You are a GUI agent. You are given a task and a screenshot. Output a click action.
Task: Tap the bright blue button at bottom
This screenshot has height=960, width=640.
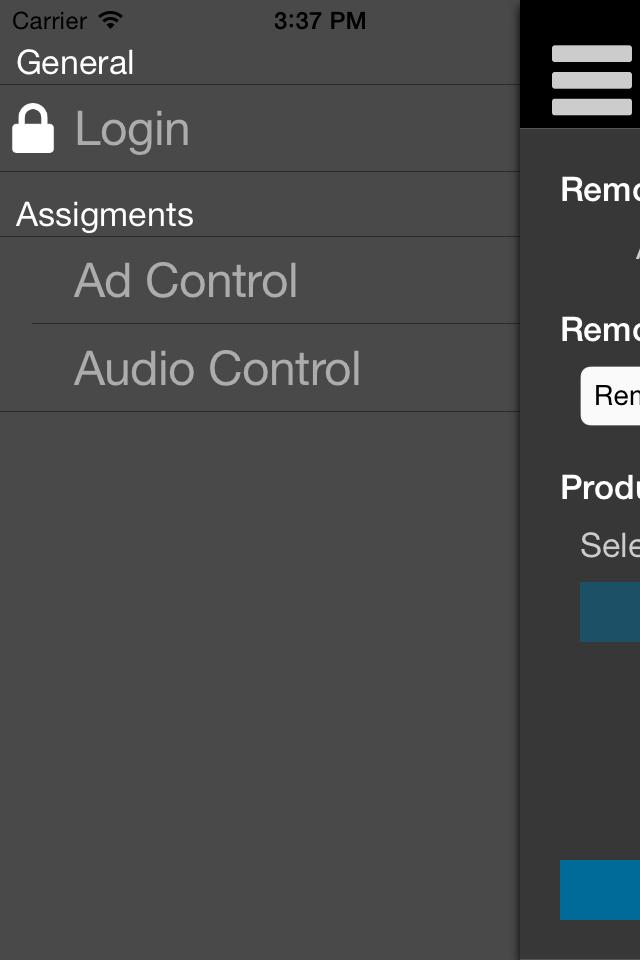pyautogui.click(x=600, y=890)
